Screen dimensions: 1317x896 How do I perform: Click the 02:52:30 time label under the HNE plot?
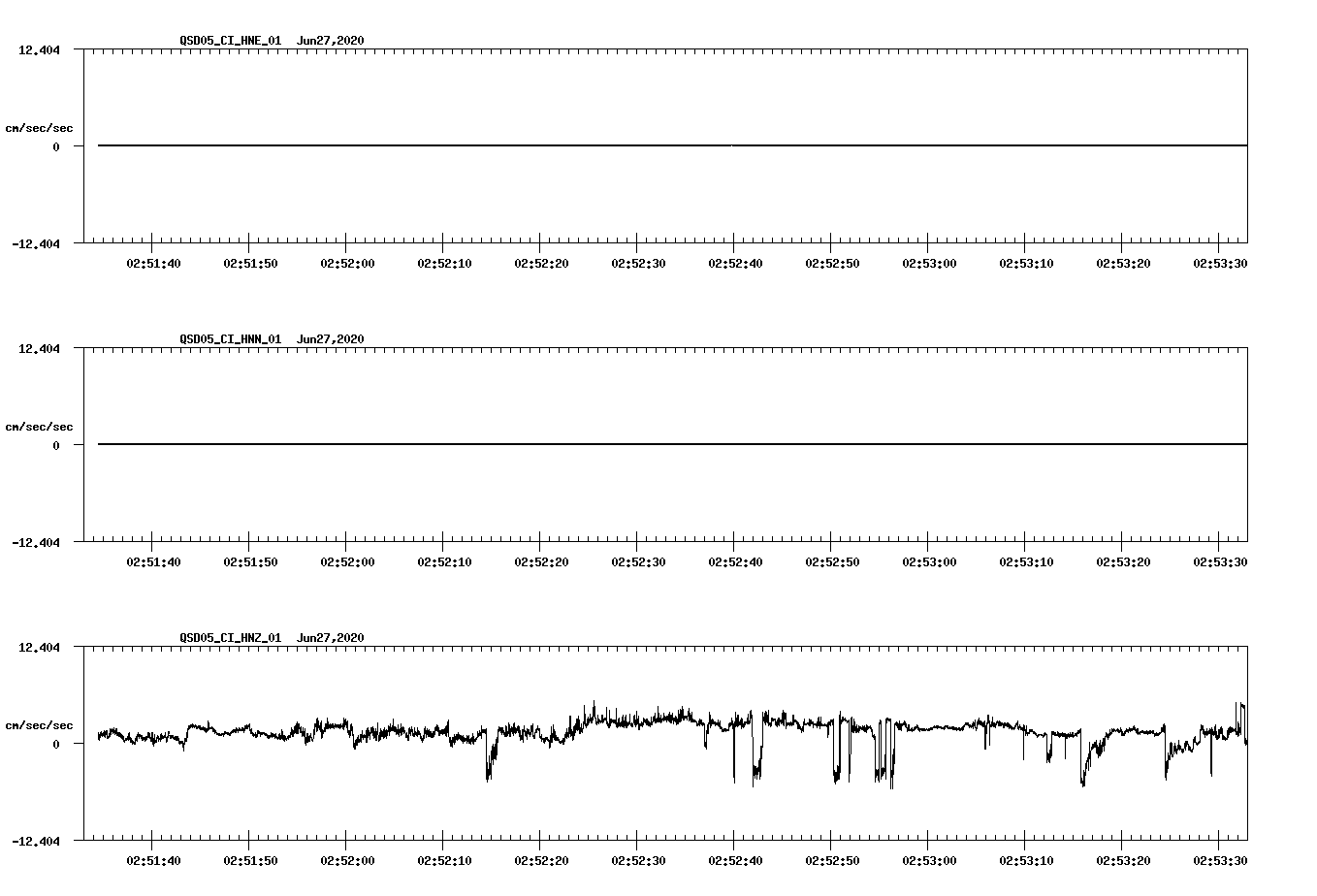pos(638,264)
